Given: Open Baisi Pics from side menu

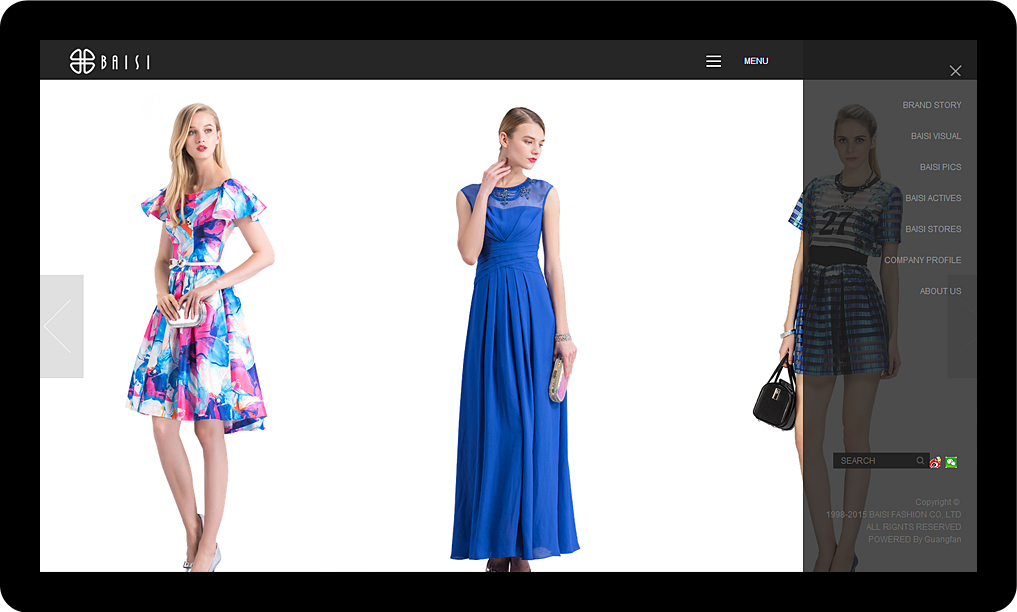Looking at the screenshot, I should 940,167.
